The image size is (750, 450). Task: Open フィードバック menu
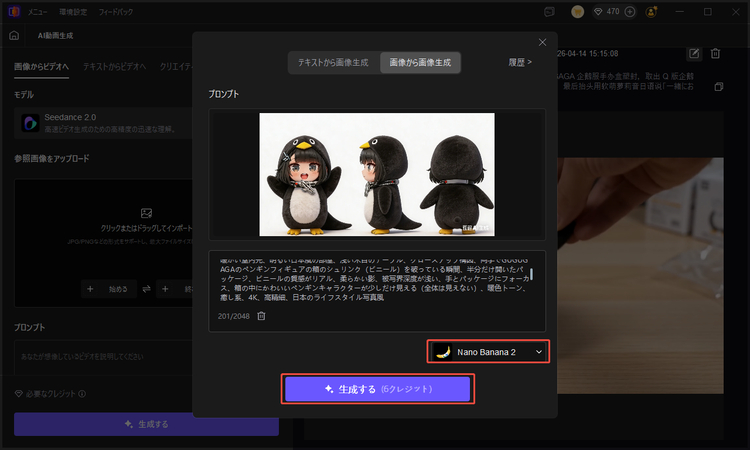pos(116,12)
